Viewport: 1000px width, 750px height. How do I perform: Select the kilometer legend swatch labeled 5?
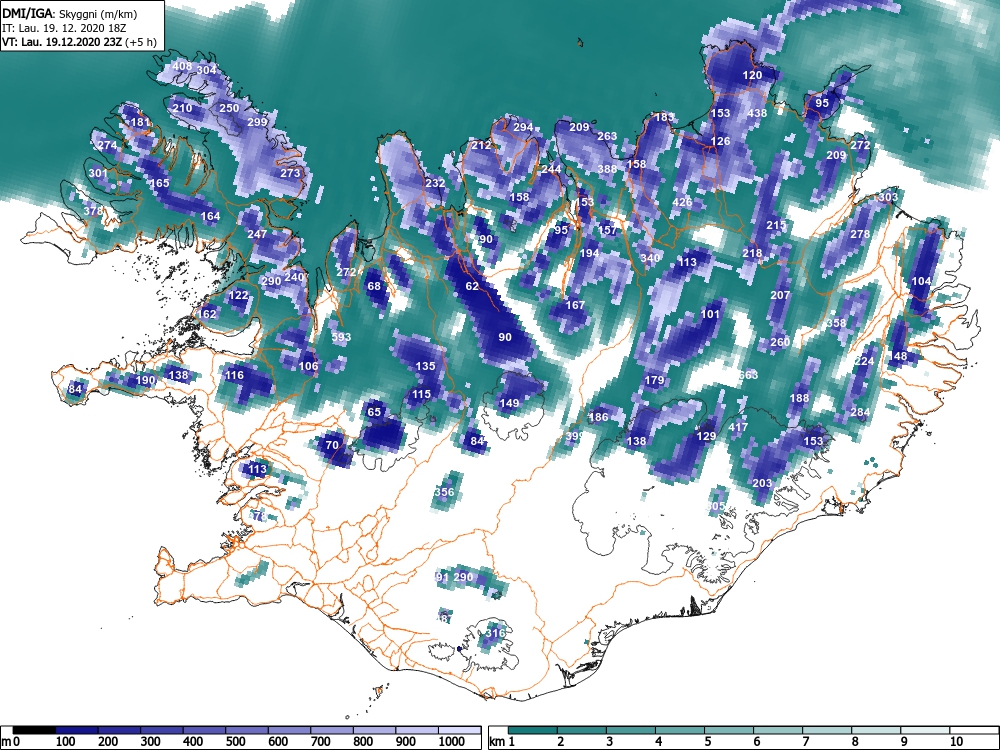click(729, 730)
